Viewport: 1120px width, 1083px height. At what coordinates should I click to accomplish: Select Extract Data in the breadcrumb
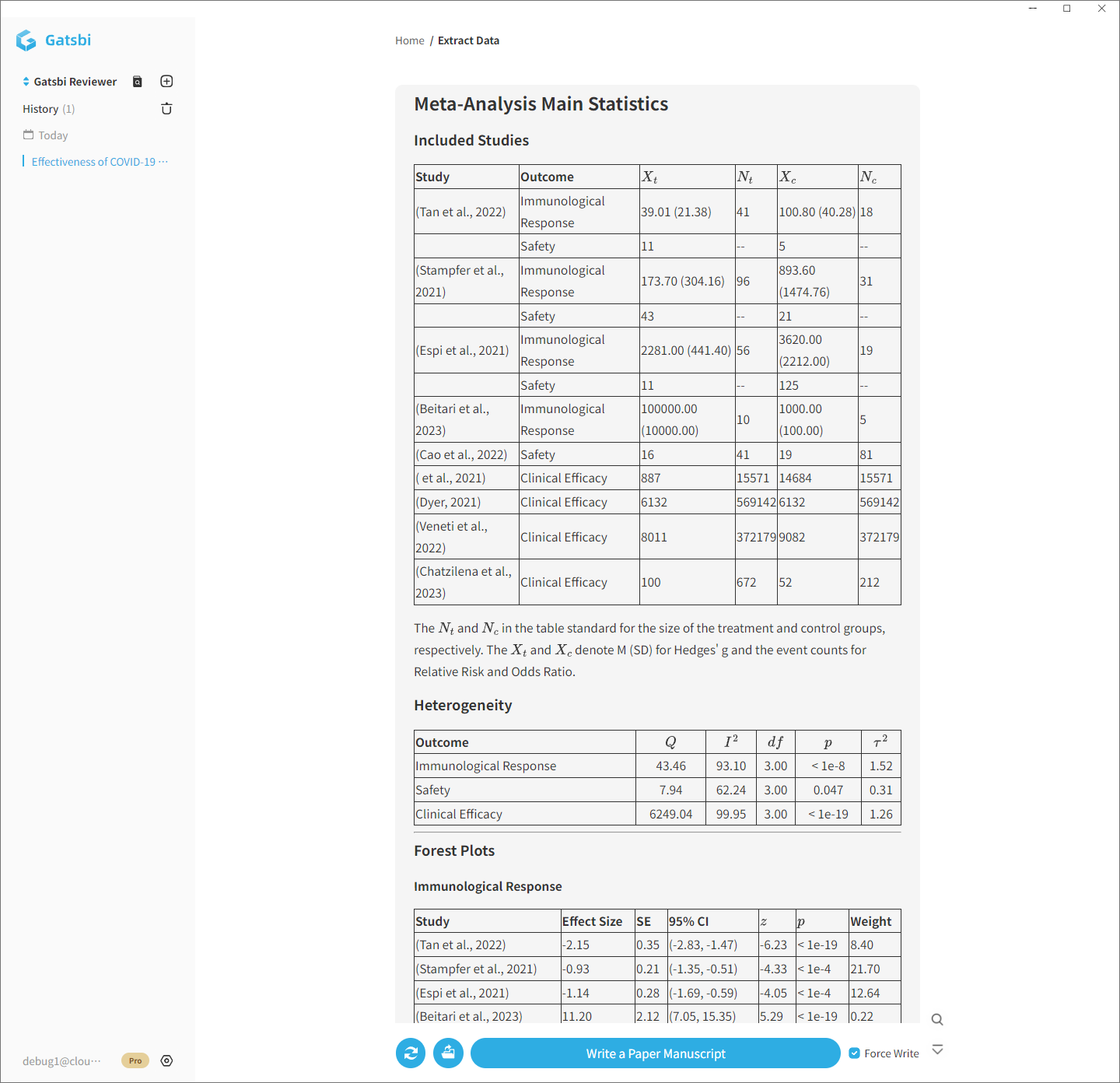468,40
